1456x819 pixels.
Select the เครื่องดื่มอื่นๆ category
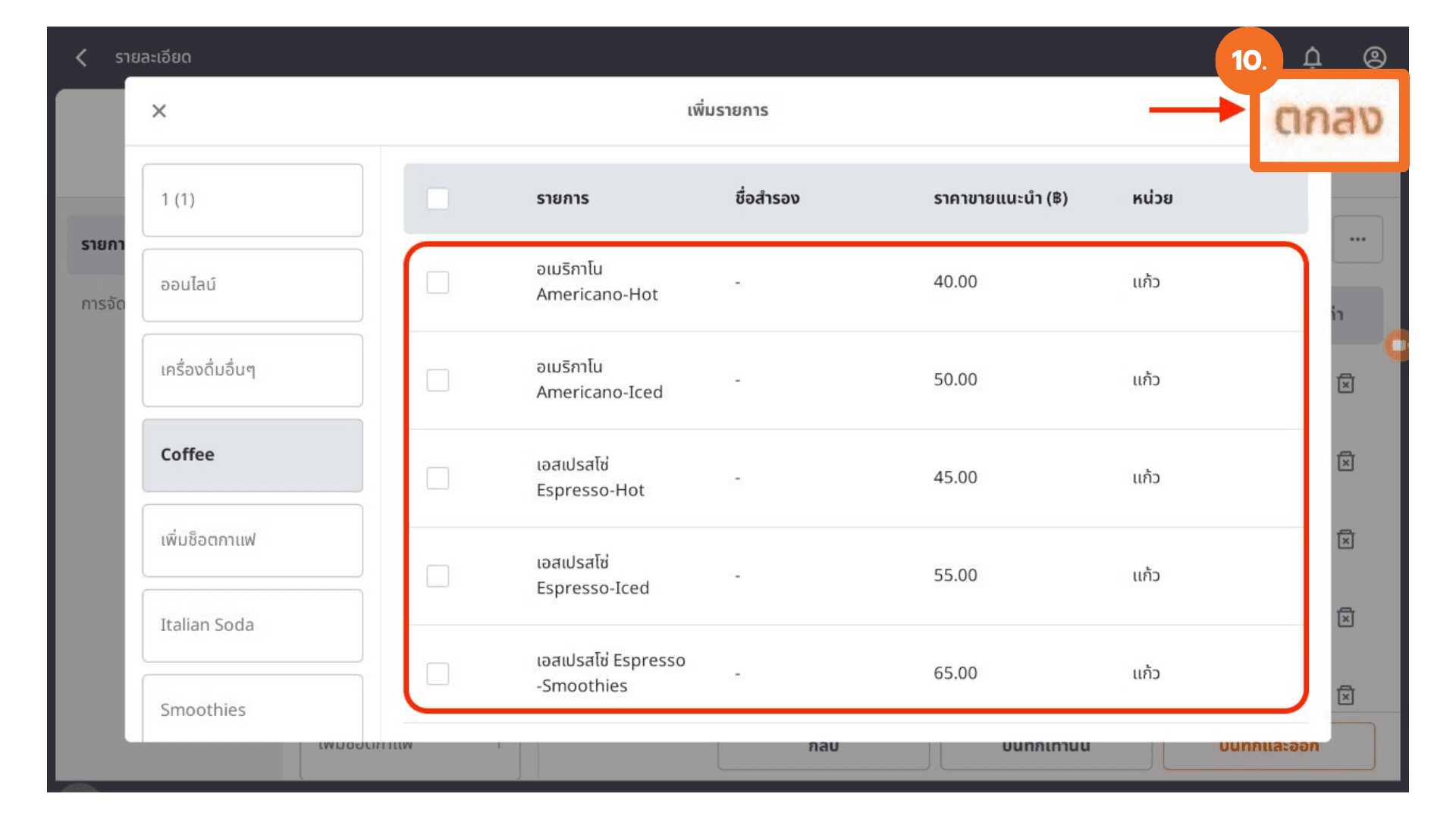click(x=253, y=370)
